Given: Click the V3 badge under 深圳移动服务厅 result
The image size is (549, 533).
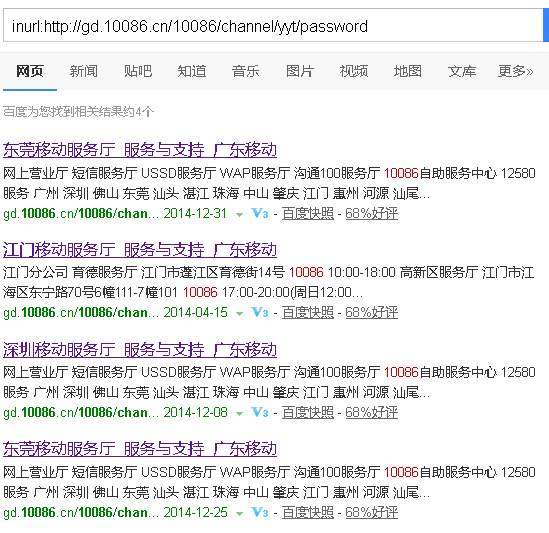Looking at the screenshot, I should (x=260, y=413).
